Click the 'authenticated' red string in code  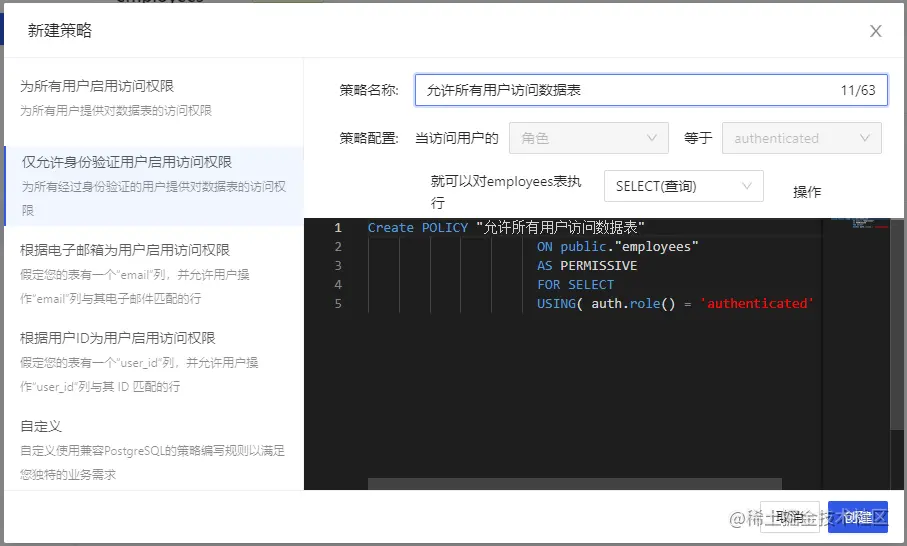[x=757, y=304]
